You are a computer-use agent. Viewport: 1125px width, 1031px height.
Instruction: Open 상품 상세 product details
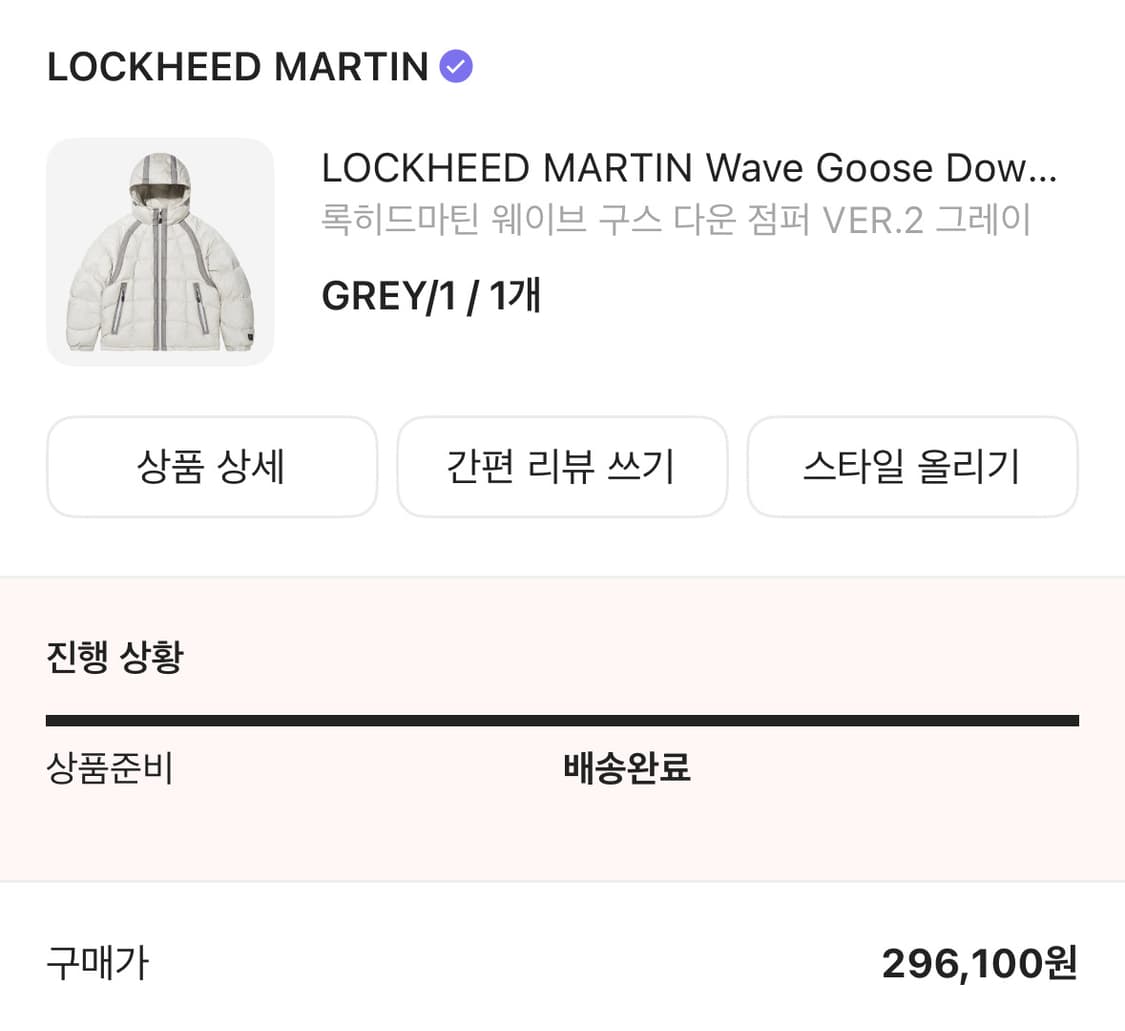pyautogui.click(x=212, y=467)
